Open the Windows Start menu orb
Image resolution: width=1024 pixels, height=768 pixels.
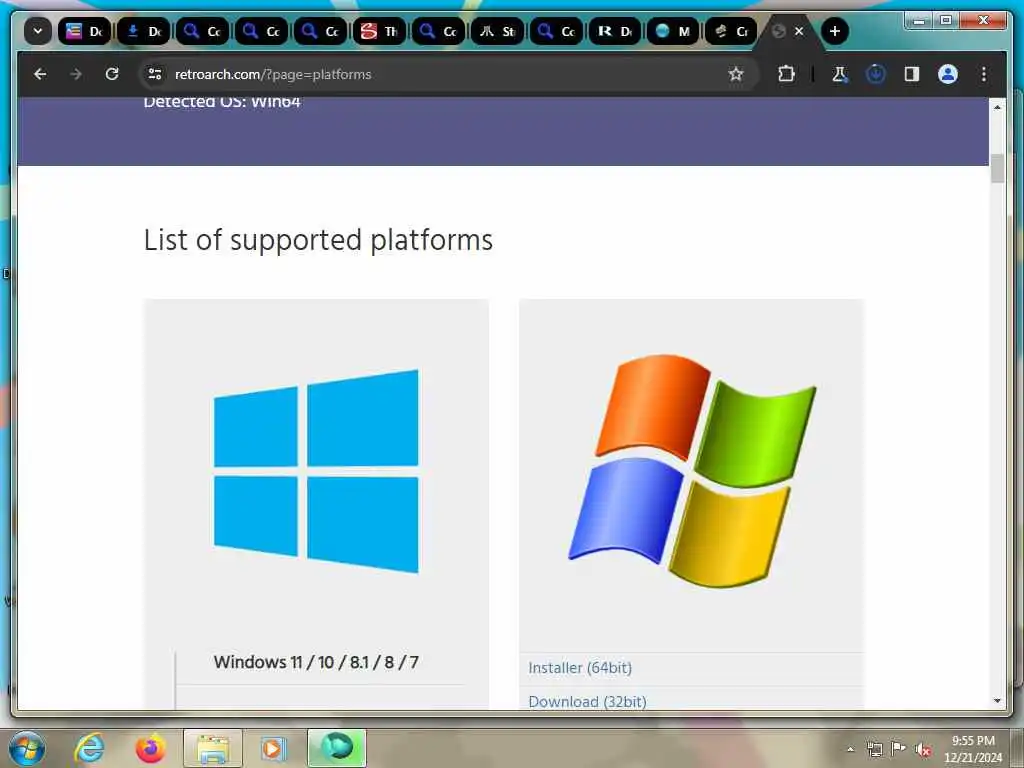tap(27, 748)
